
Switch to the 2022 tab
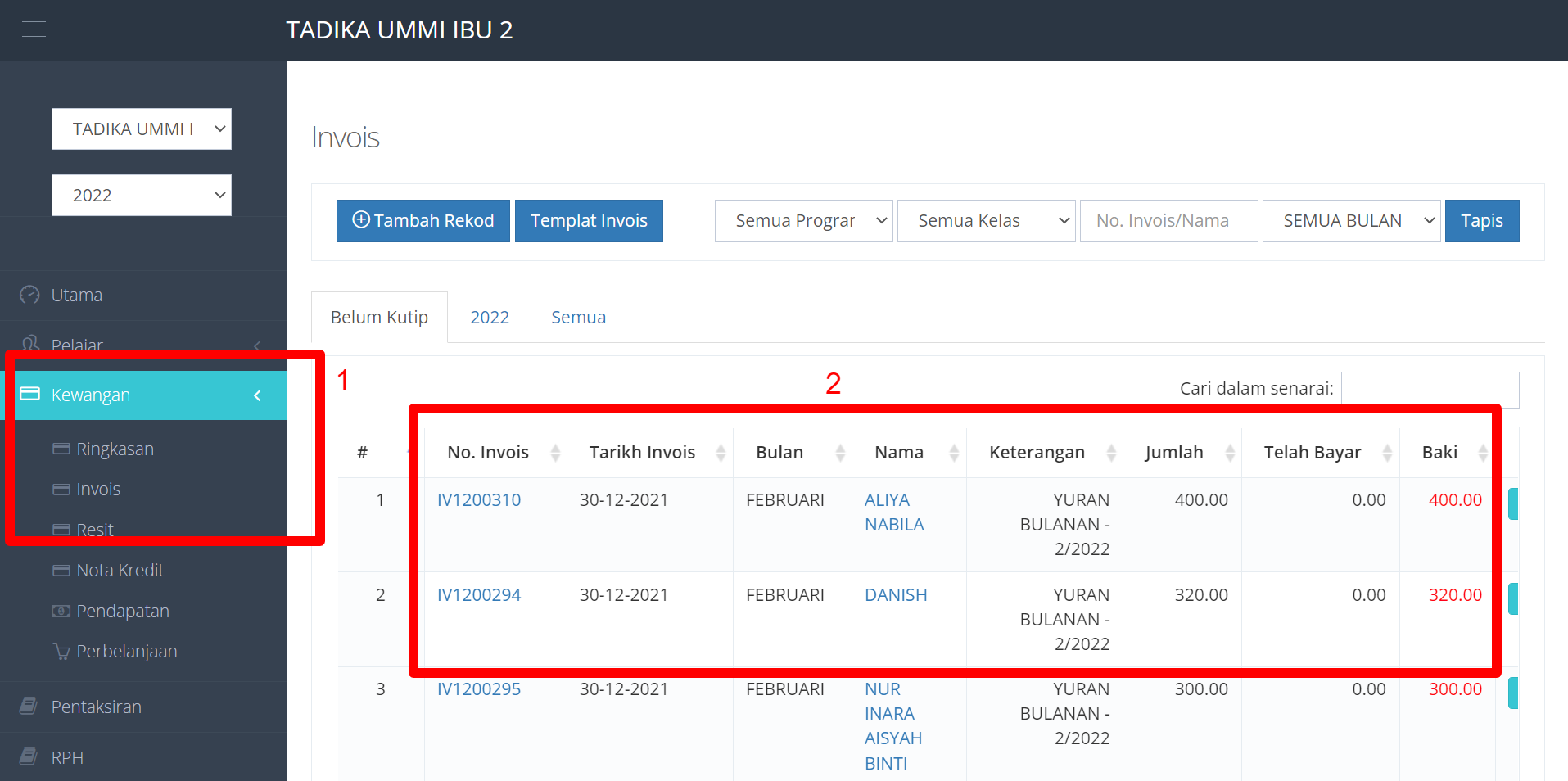coord(490,318)
